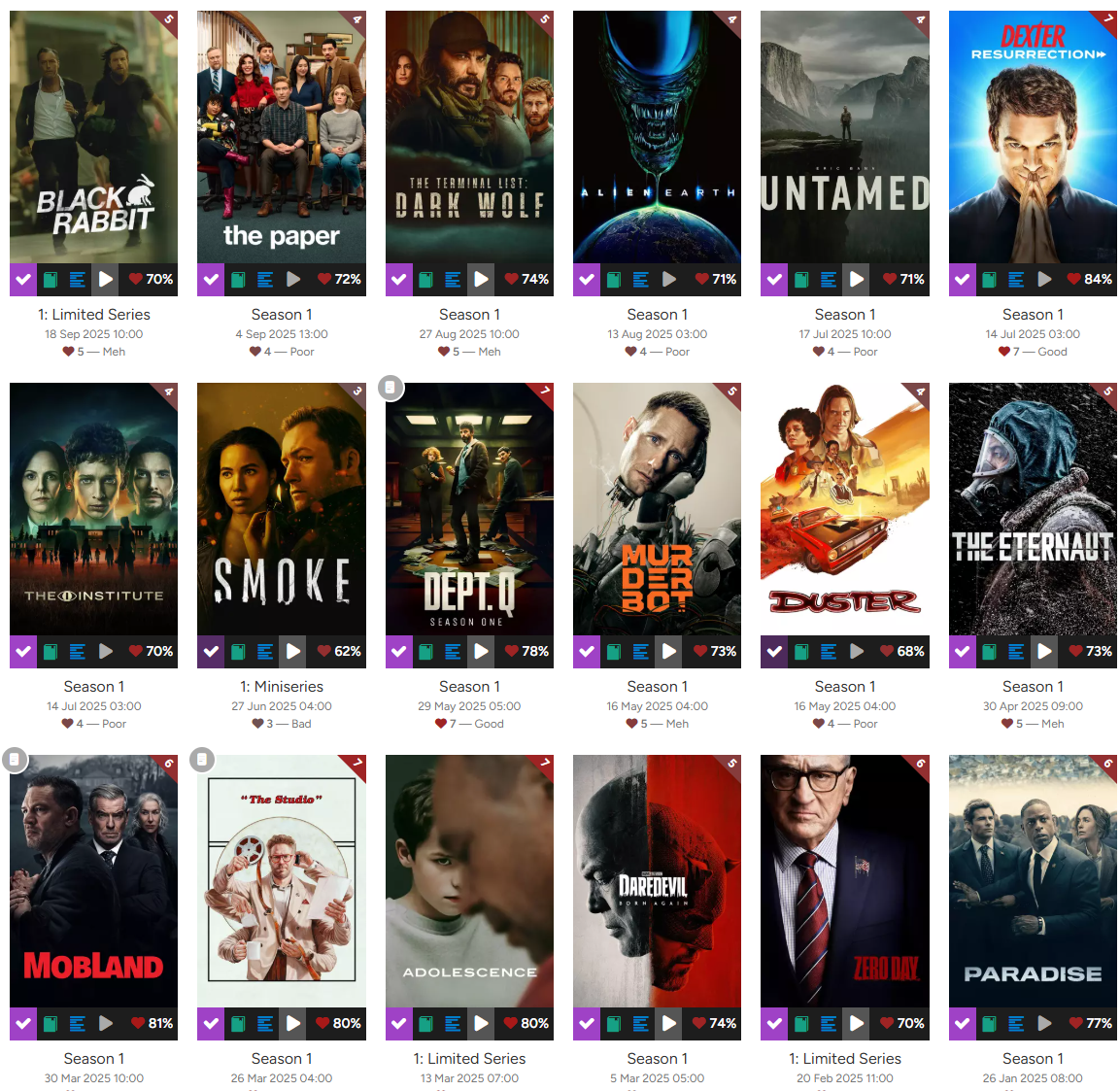
Task: Click blue list icon under Dark Wolf
Action: [453, 280]
